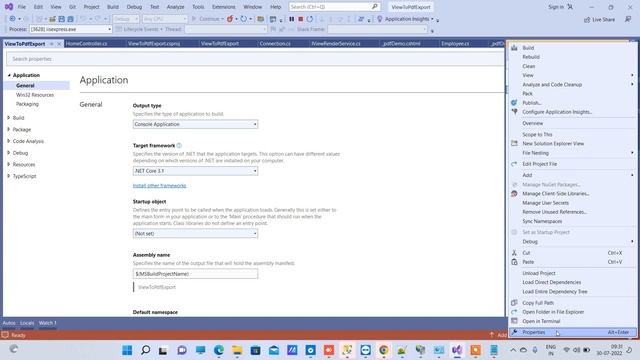Screen dimensions: 640x360
Task: Select Win32 Resources in properties tree
Action: tap(35, 95)
